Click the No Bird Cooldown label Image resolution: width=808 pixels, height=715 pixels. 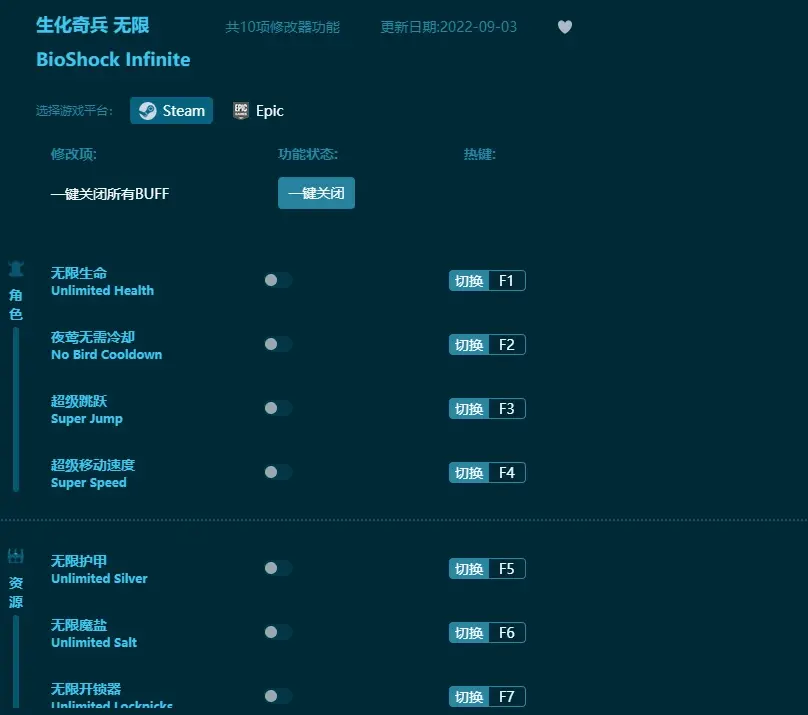[107, 354]
